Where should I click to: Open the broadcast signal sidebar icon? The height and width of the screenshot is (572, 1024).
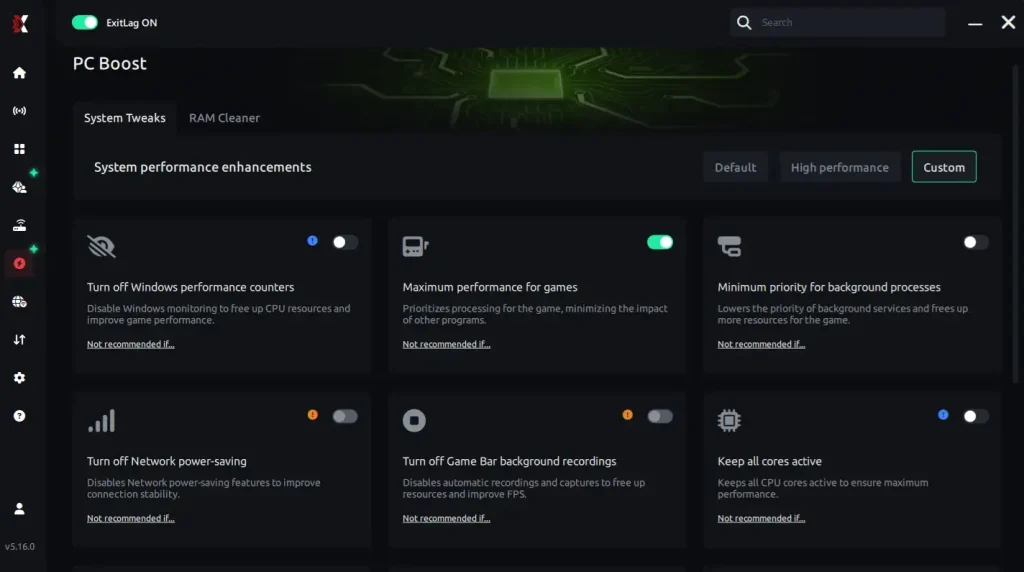pyautogui.click(x=20, y=111)
